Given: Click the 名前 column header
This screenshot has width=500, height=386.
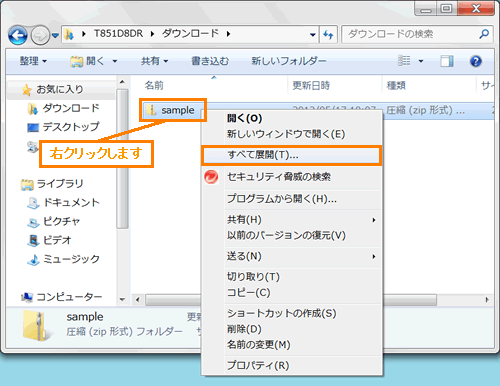Looking at the screenshot, I should coord(154,86).
